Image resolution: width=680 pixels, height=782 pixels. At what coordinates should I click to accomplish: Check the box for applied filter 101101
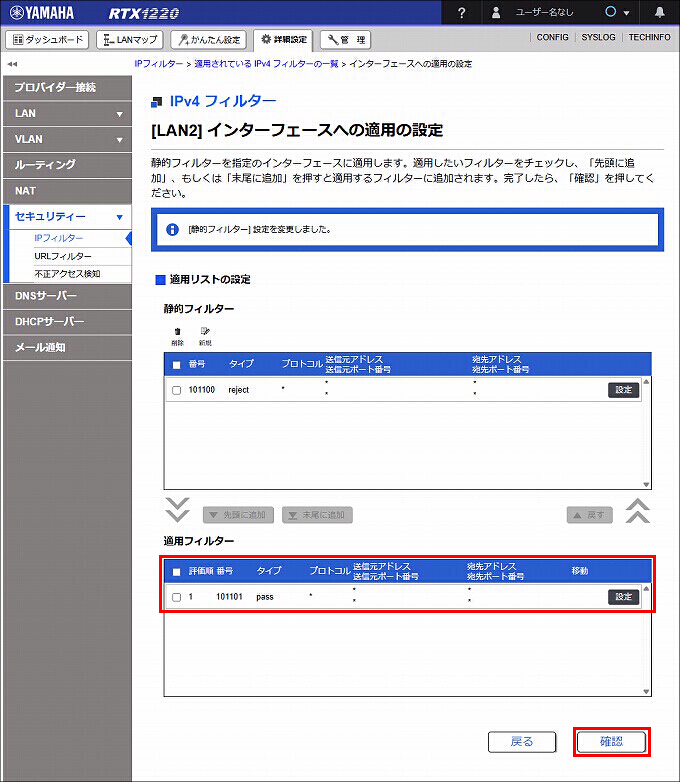click(176, 597)
